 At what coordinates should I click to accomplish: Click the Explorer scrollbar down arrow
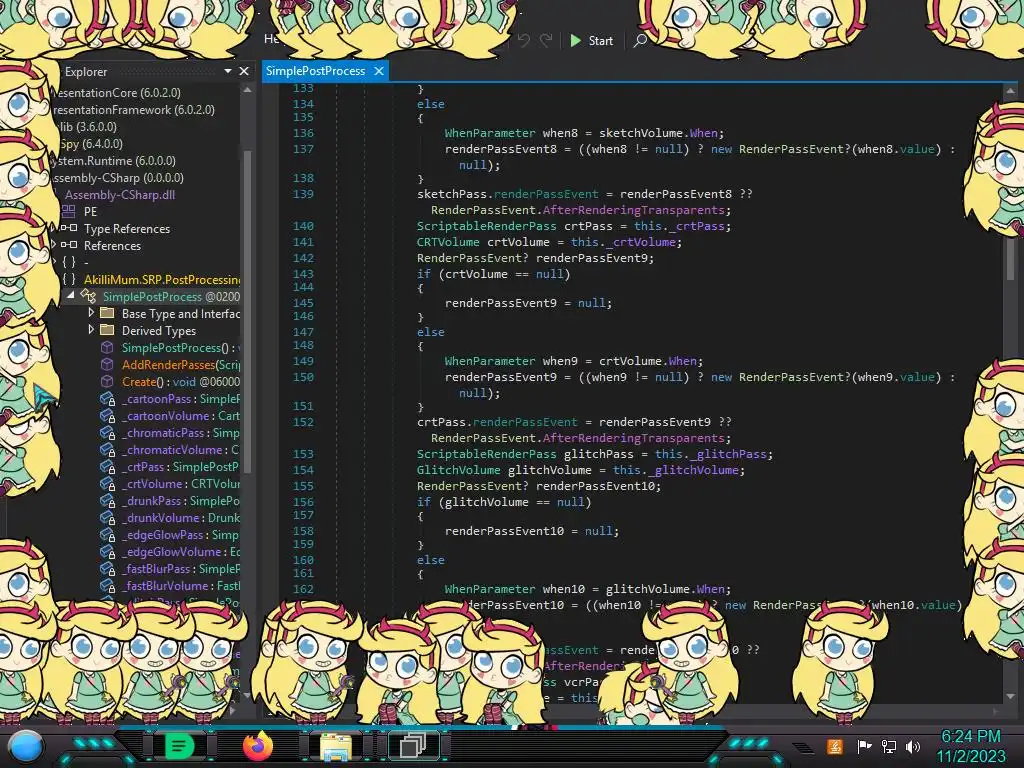tap(247, 696)
